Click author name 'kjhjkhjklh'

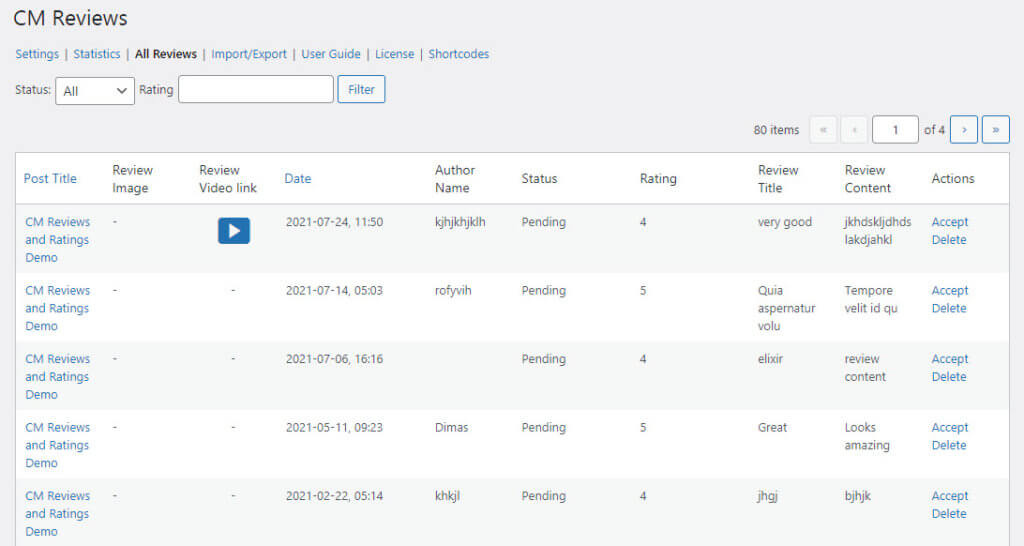pyautogui.click(x=460, y=222)
